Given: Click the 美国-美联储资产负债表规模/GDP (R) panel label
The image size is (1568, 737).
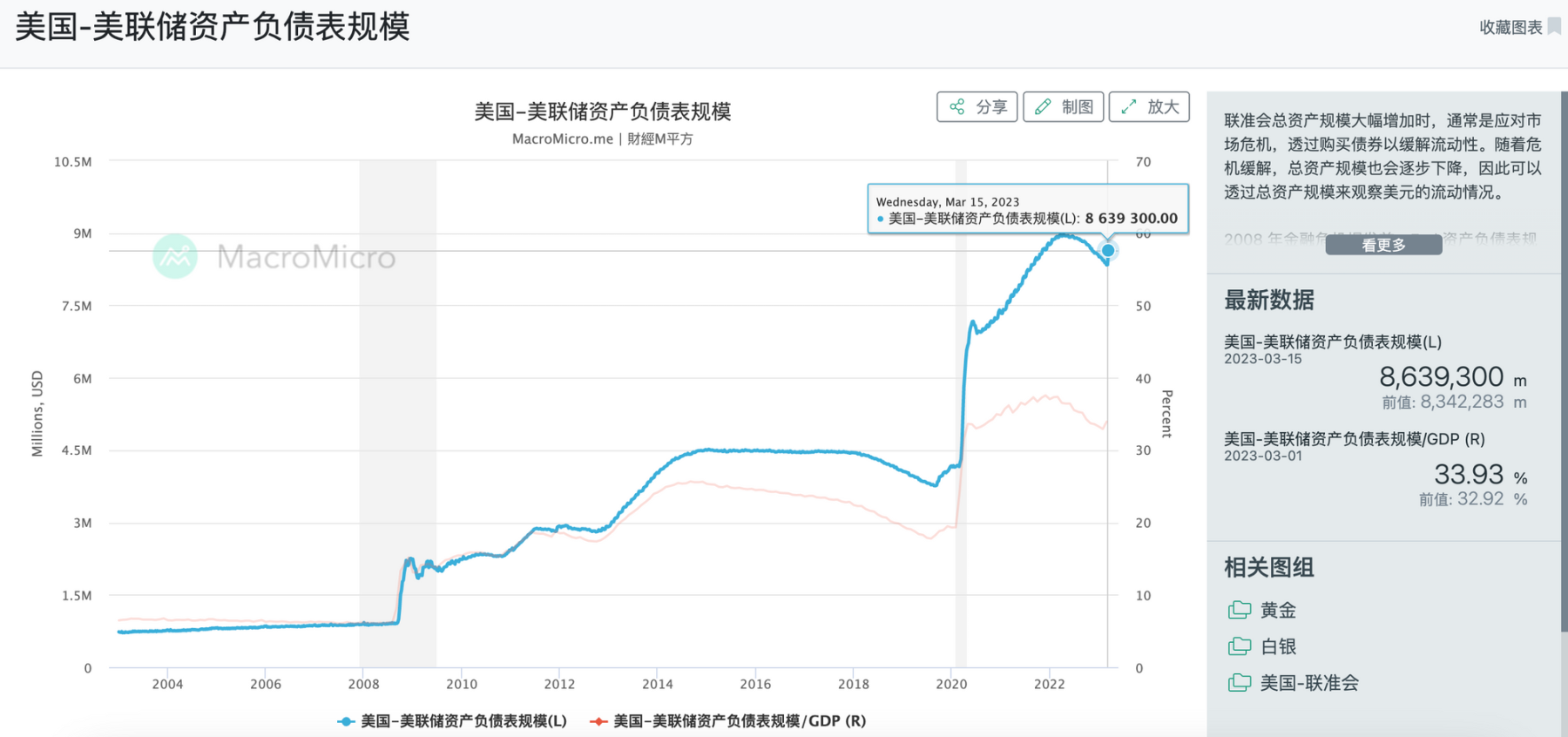Looking at the screenshot, I should [x=1355, y=440].
